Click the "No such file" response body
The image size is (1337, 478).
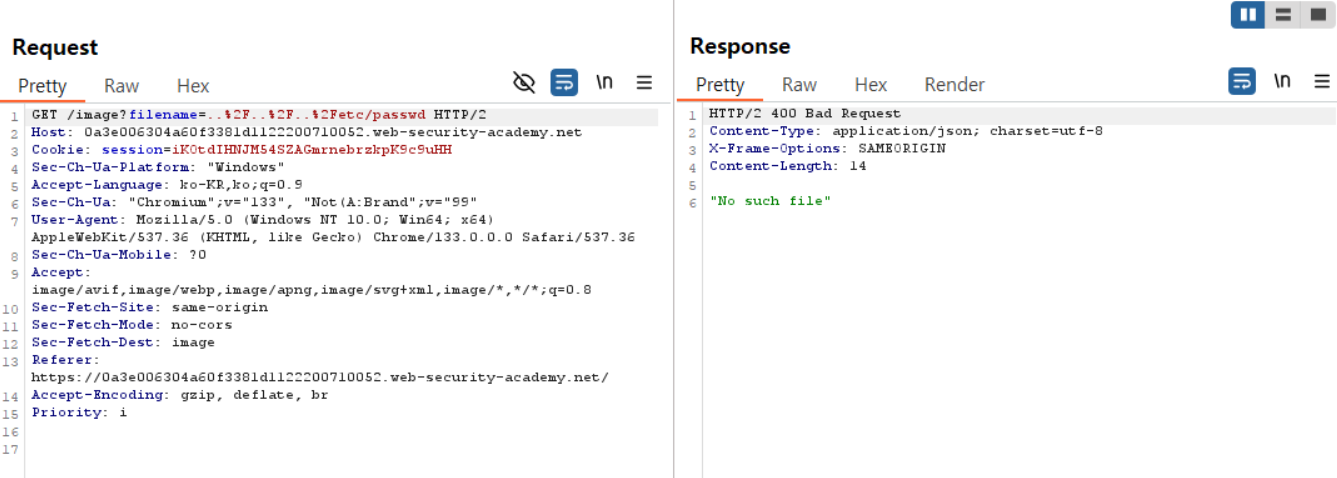pyautogui.click(x=770, y=201)
